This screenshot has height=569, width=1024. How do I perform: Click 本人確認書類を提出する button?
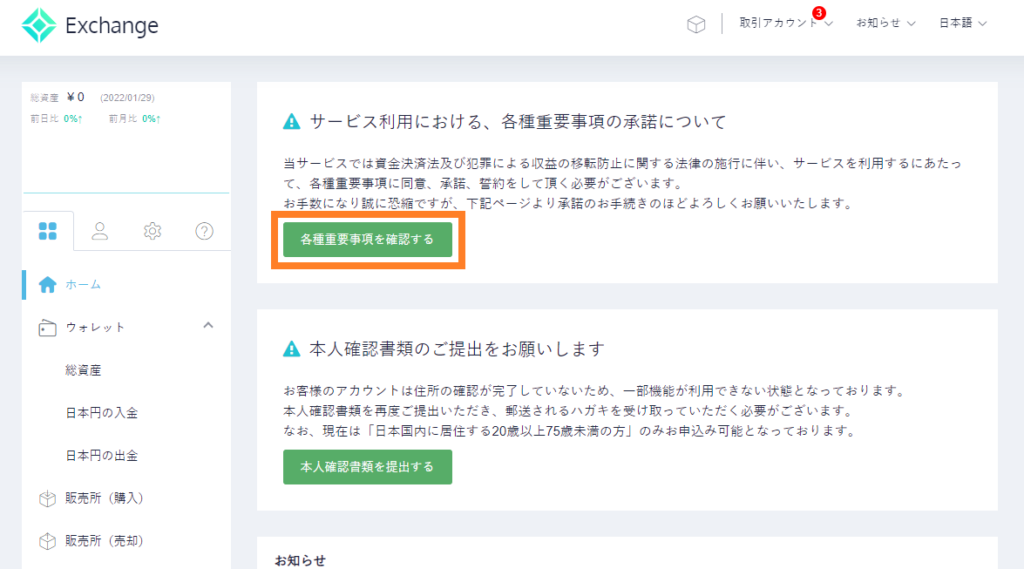368,467
